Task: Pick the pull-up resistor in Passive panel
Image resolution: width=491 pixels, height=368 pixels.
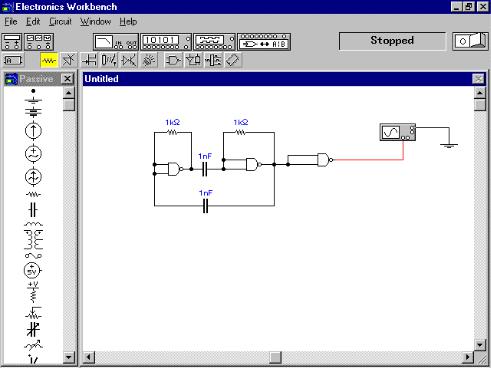Action: coord(33,291)
